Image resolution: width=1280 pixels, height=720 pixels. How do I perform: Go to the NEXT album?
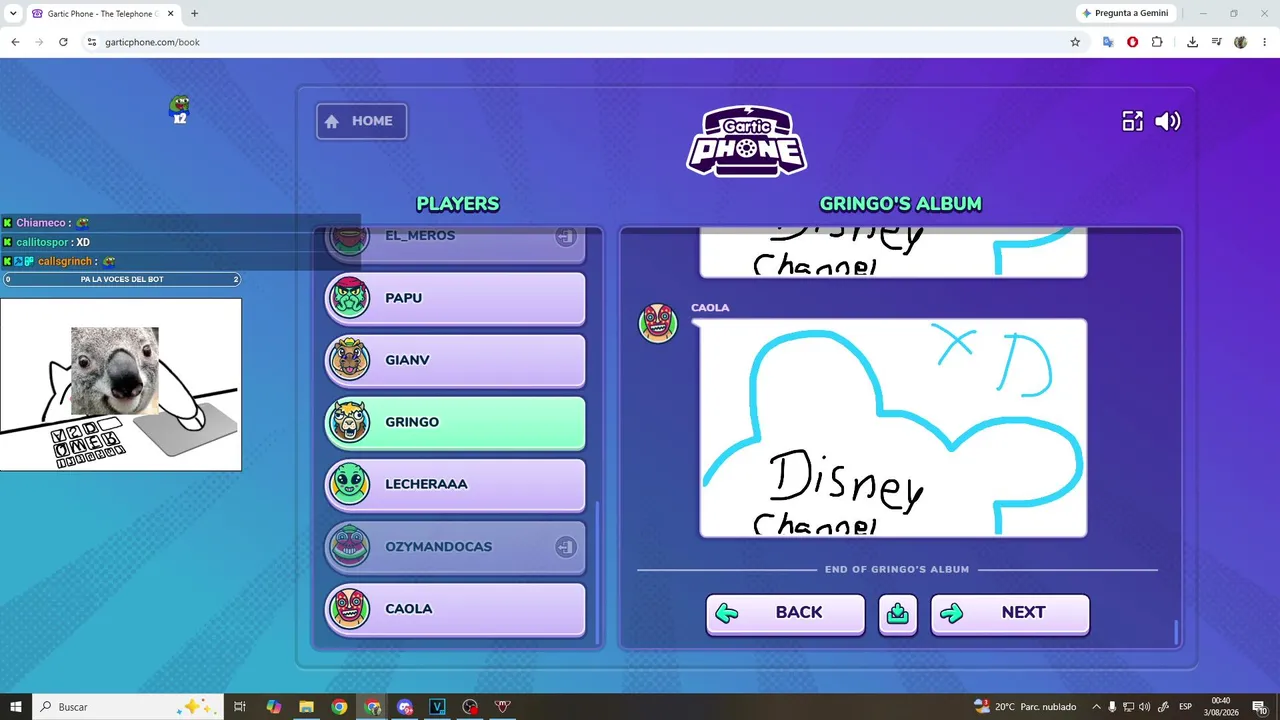(1010, 614)
